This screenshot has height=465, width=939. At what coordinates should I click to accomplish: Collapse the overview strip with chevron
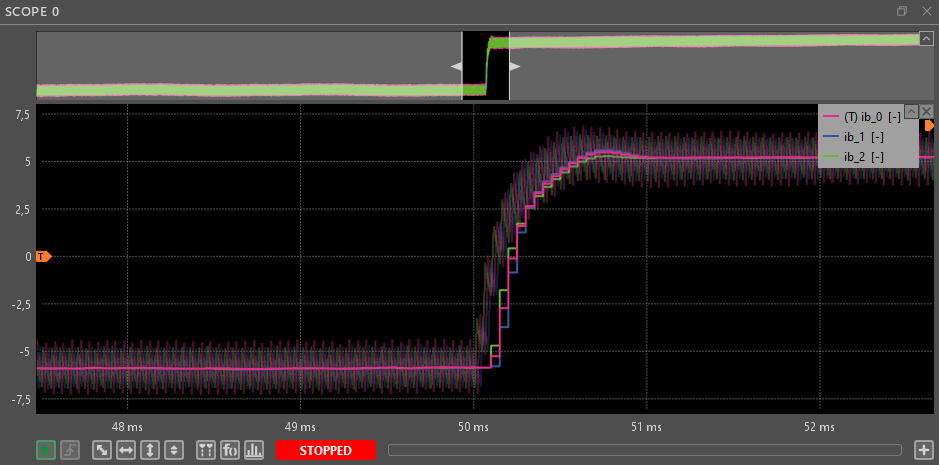(x=926, y=38)
